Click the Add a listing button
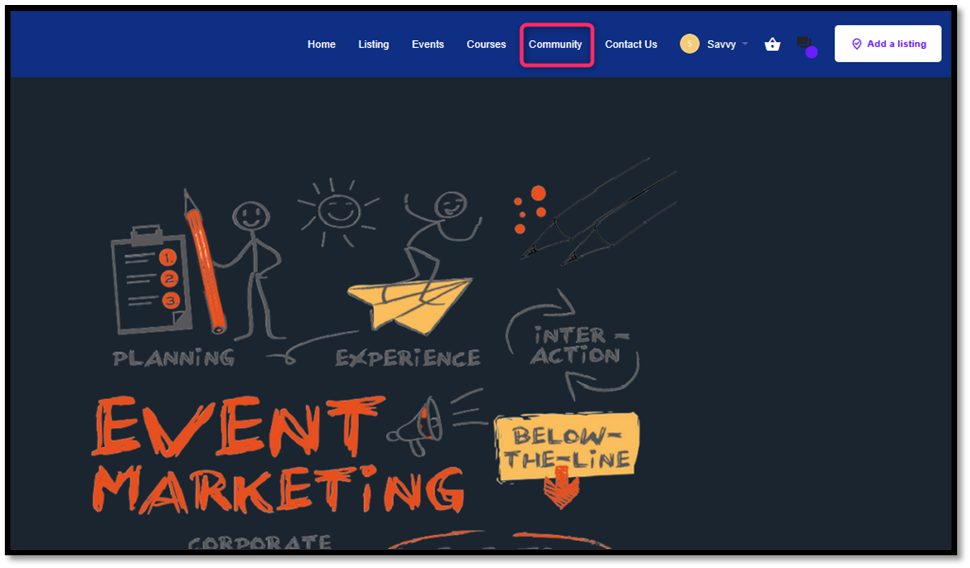 click(x=888, y=44)
